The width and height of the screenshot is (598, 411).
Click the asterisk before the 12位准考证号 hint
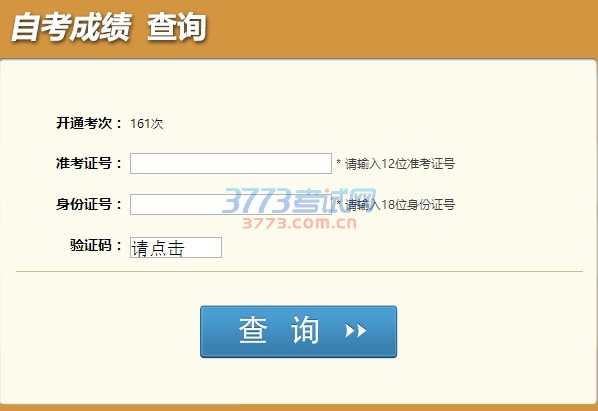tap(338, 162)
